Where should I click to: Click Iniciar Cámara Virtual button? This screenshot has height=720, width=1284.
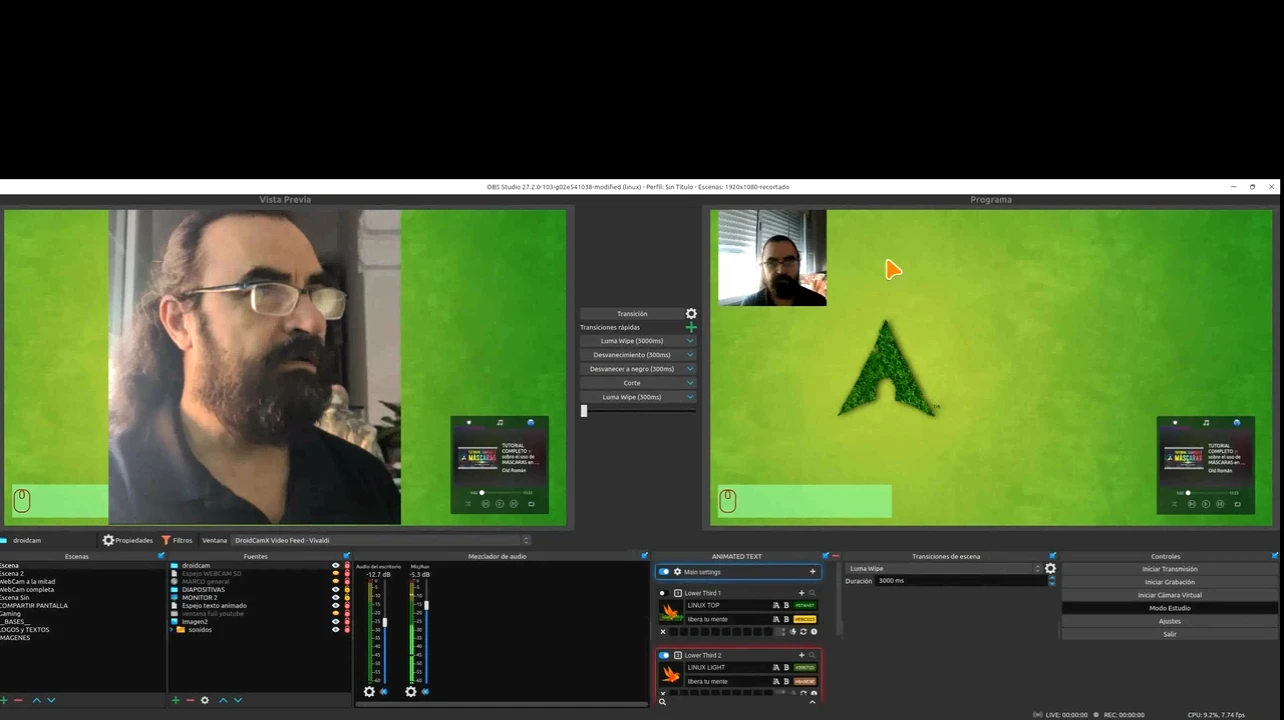pyautogui.click(x=1170, y=595)
